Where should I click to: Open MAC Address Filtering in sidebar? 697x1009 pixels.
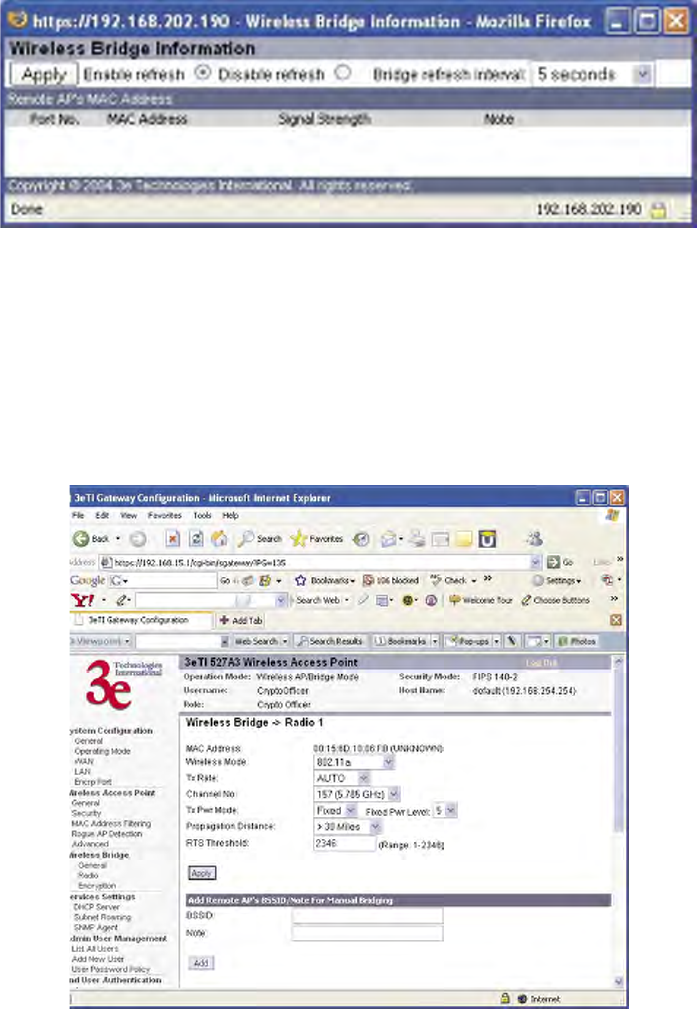pyautogui.click(x=111, y=824)
